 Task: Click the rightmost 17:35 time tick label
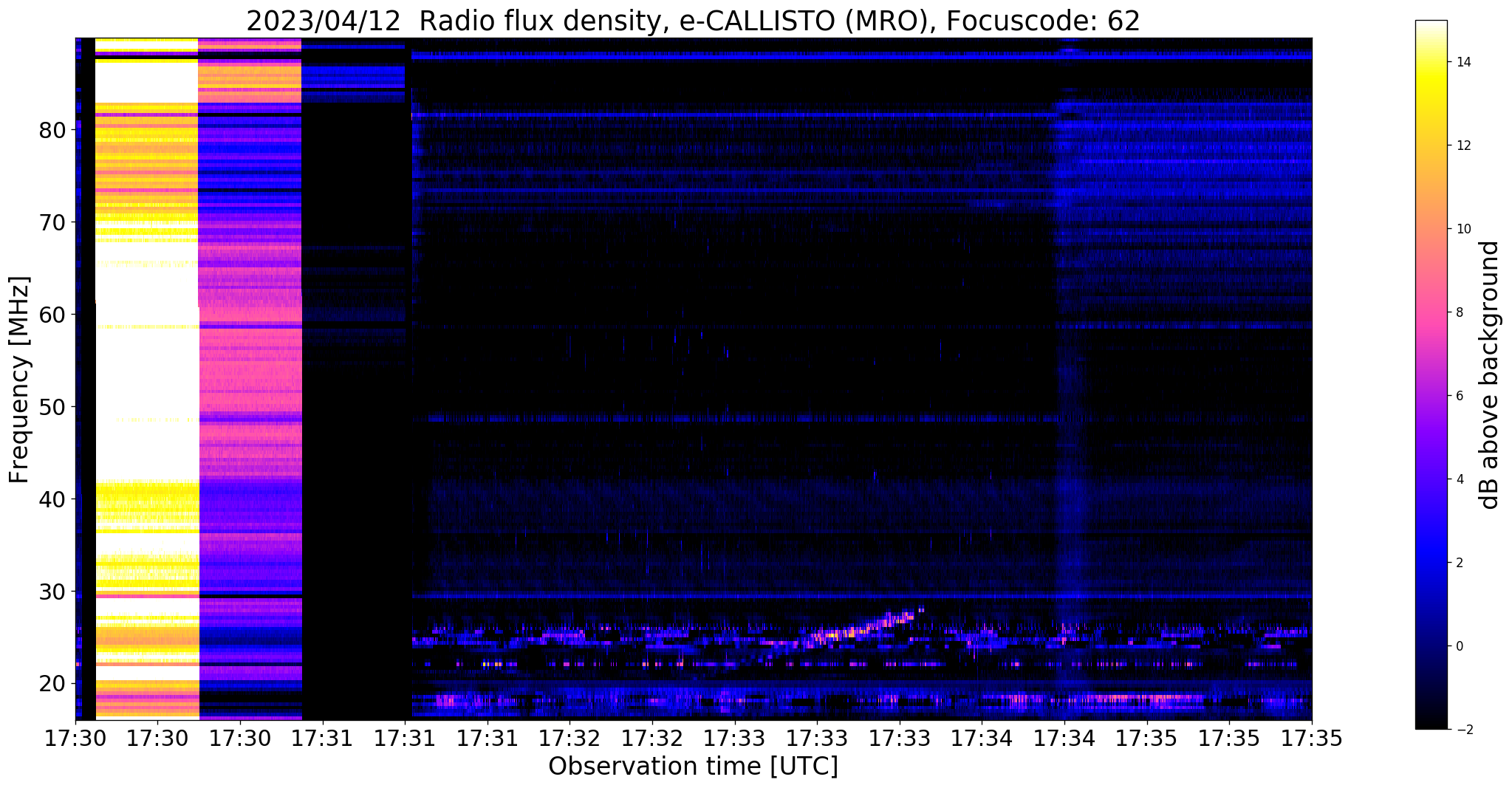point(1311,739)
